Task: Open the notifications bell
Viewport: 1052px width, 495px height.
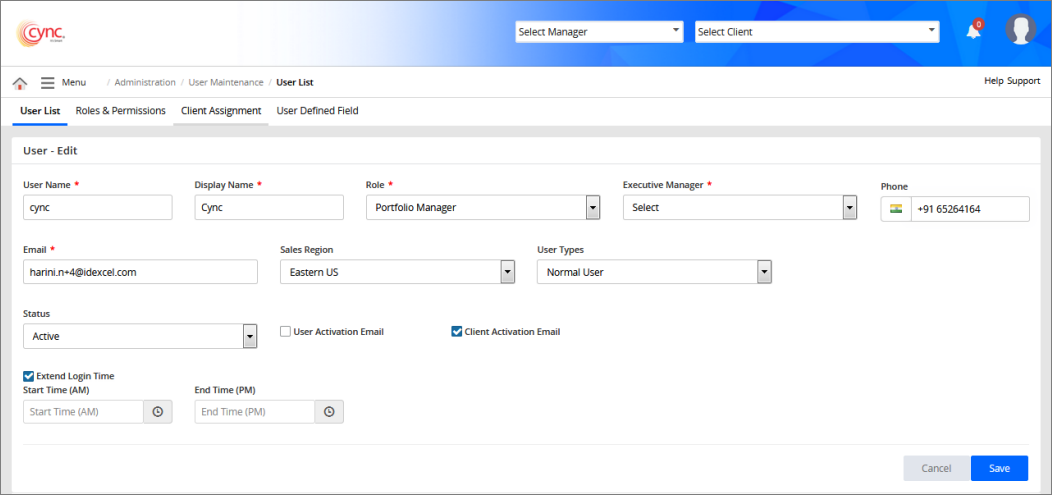Action: (973, 31)
